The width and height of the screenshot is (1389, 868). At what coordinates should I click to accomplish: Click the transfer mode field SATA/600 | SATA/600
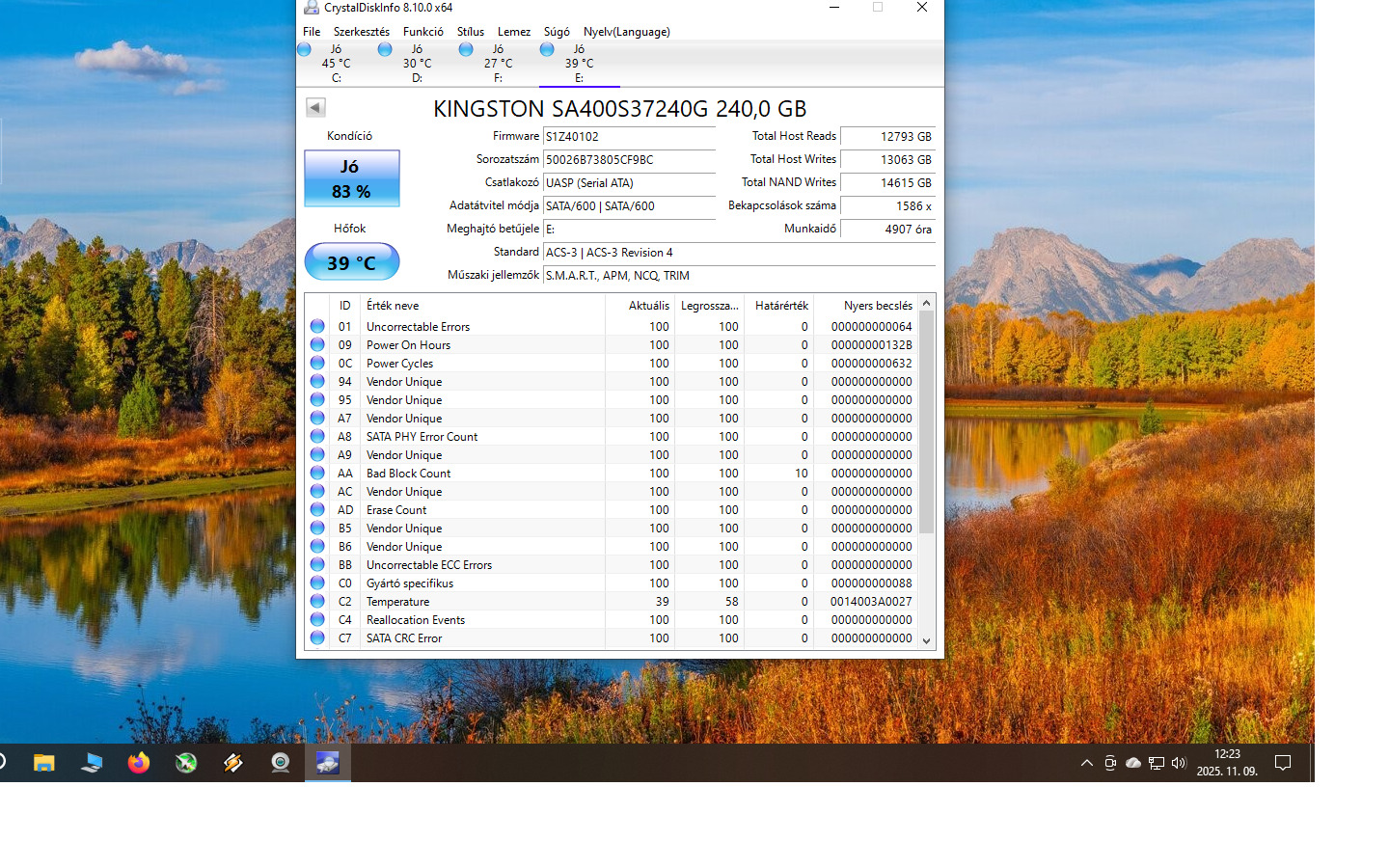[x=629, y=206]
